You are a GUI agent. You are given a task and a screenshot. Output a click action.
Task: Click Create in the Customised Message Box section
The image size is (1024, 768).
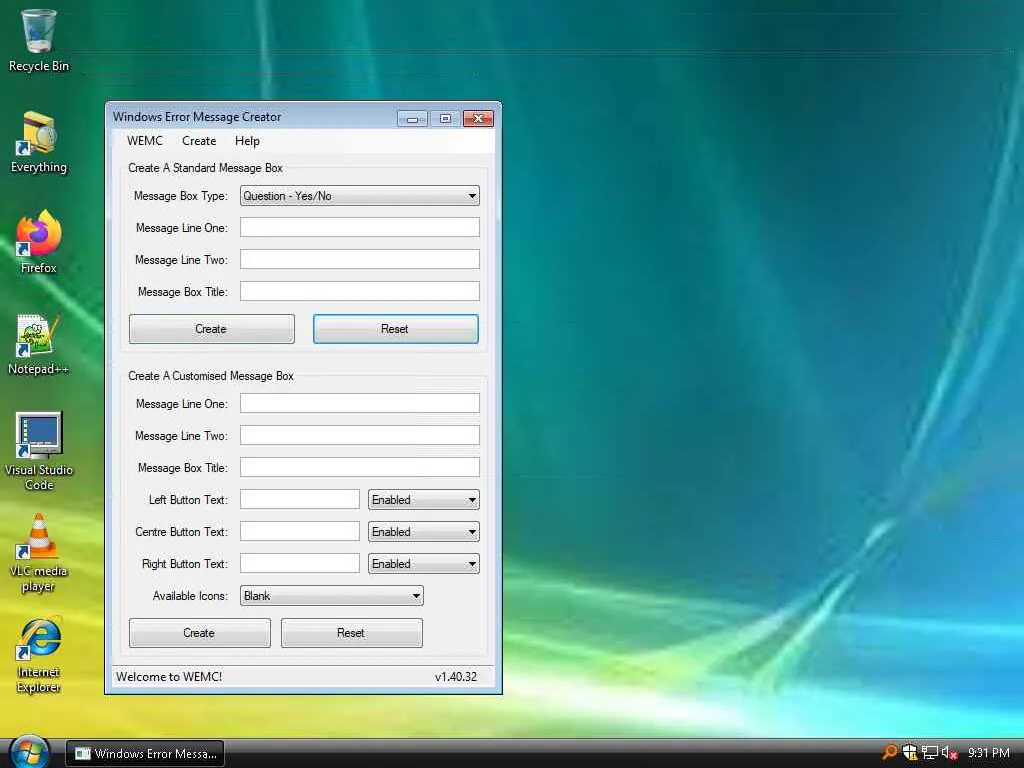coord(200,633)
